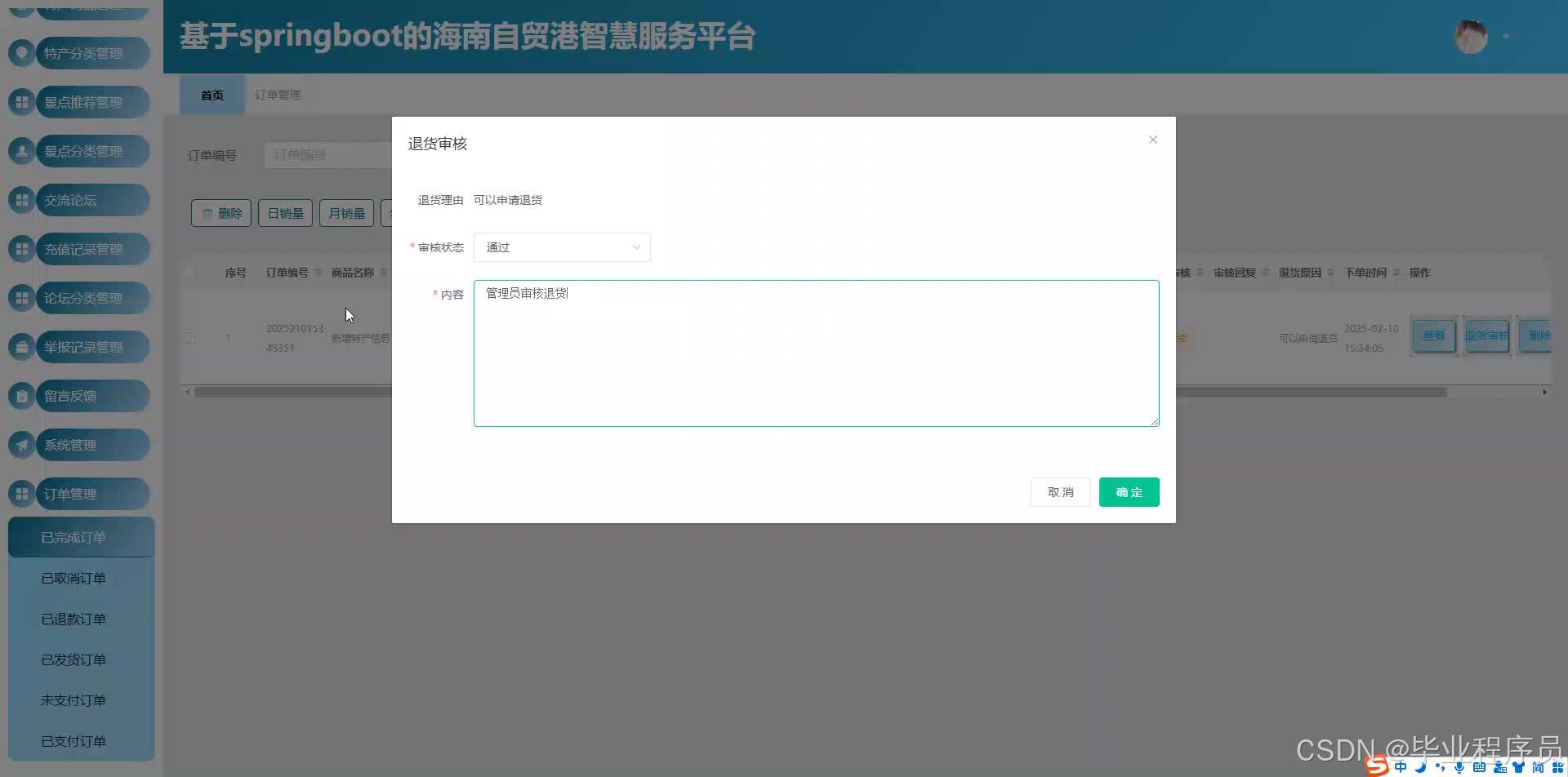Select the 特产分类管理 globe icon
The image size is (1568, 777).
21,53
